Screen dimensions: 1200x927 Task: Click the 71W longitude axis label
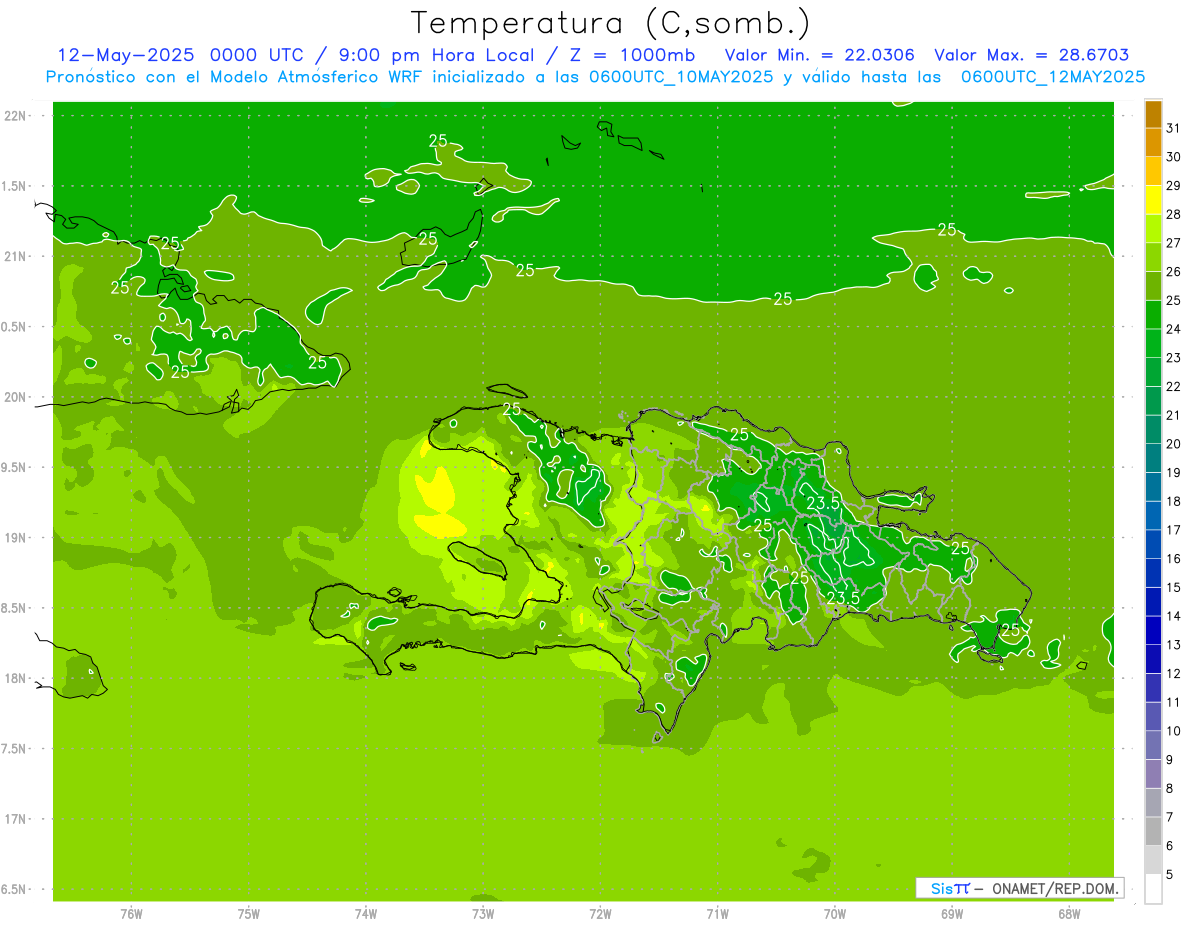(717, 915)
